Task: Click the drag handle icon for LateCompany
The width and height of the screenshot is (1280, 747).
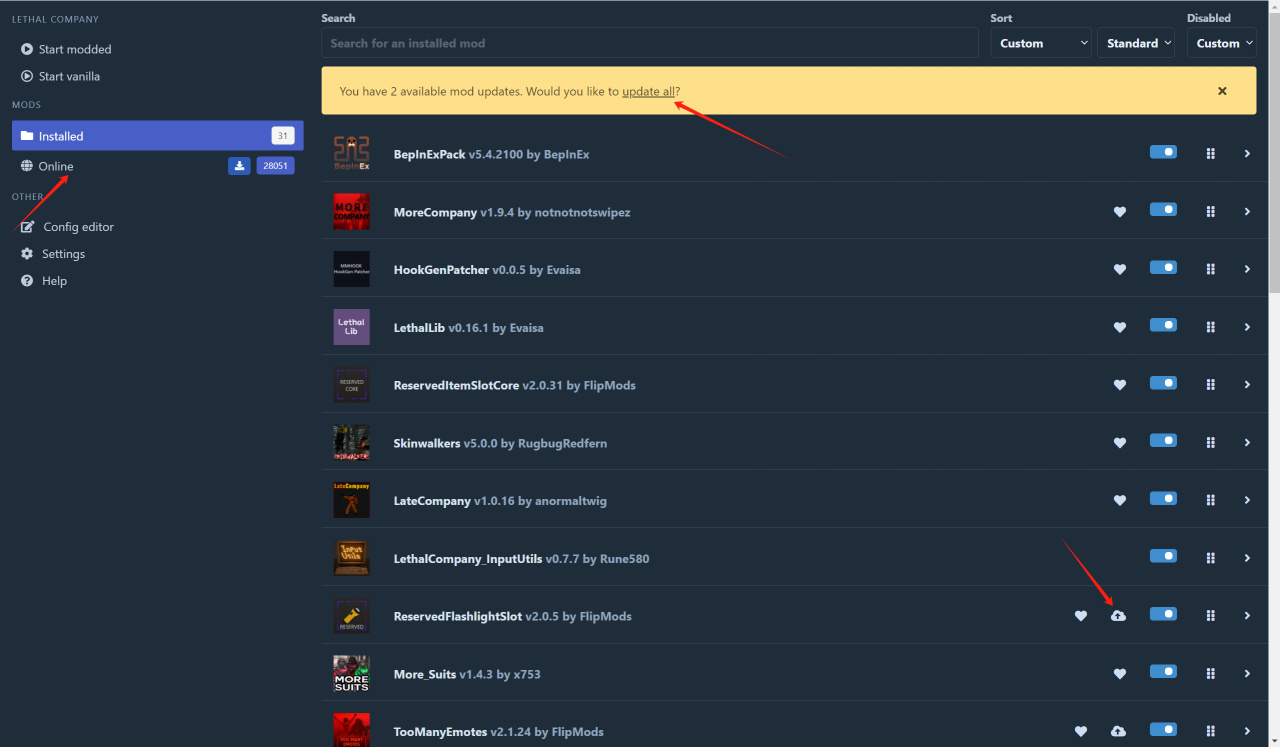Action: 1210,500
